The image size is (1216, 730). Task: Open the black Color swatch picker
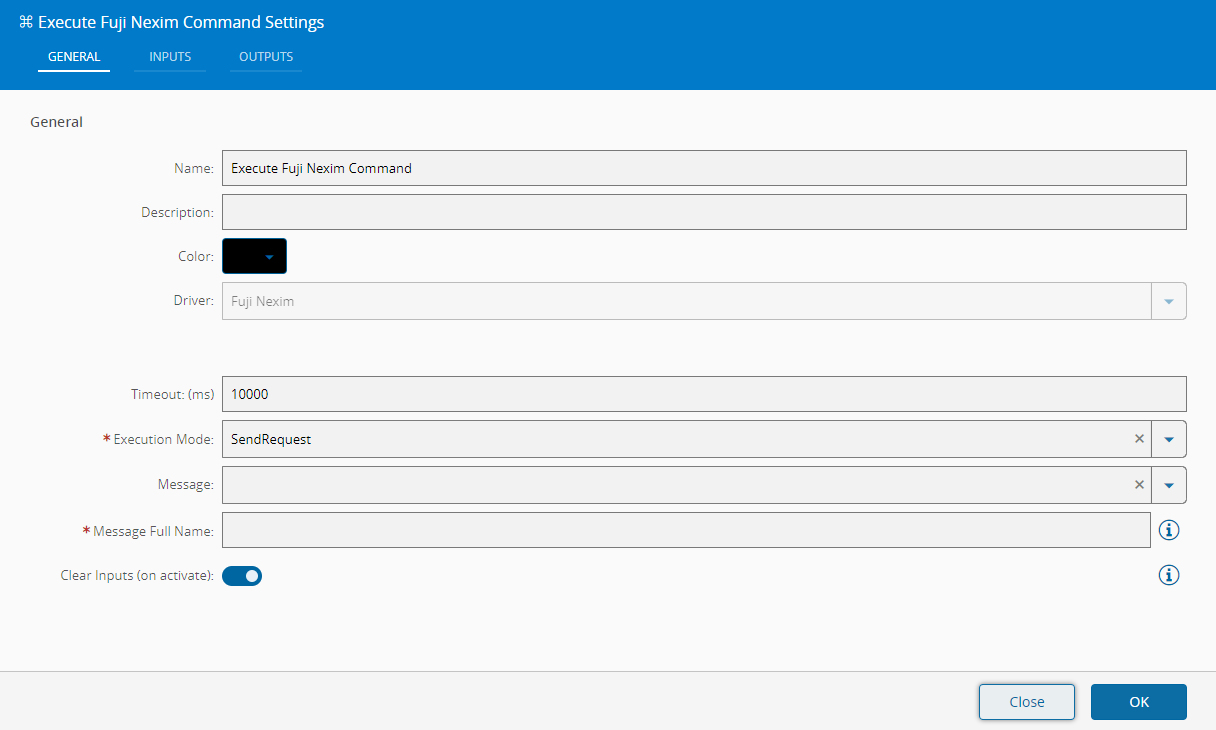tap(254, 256)
